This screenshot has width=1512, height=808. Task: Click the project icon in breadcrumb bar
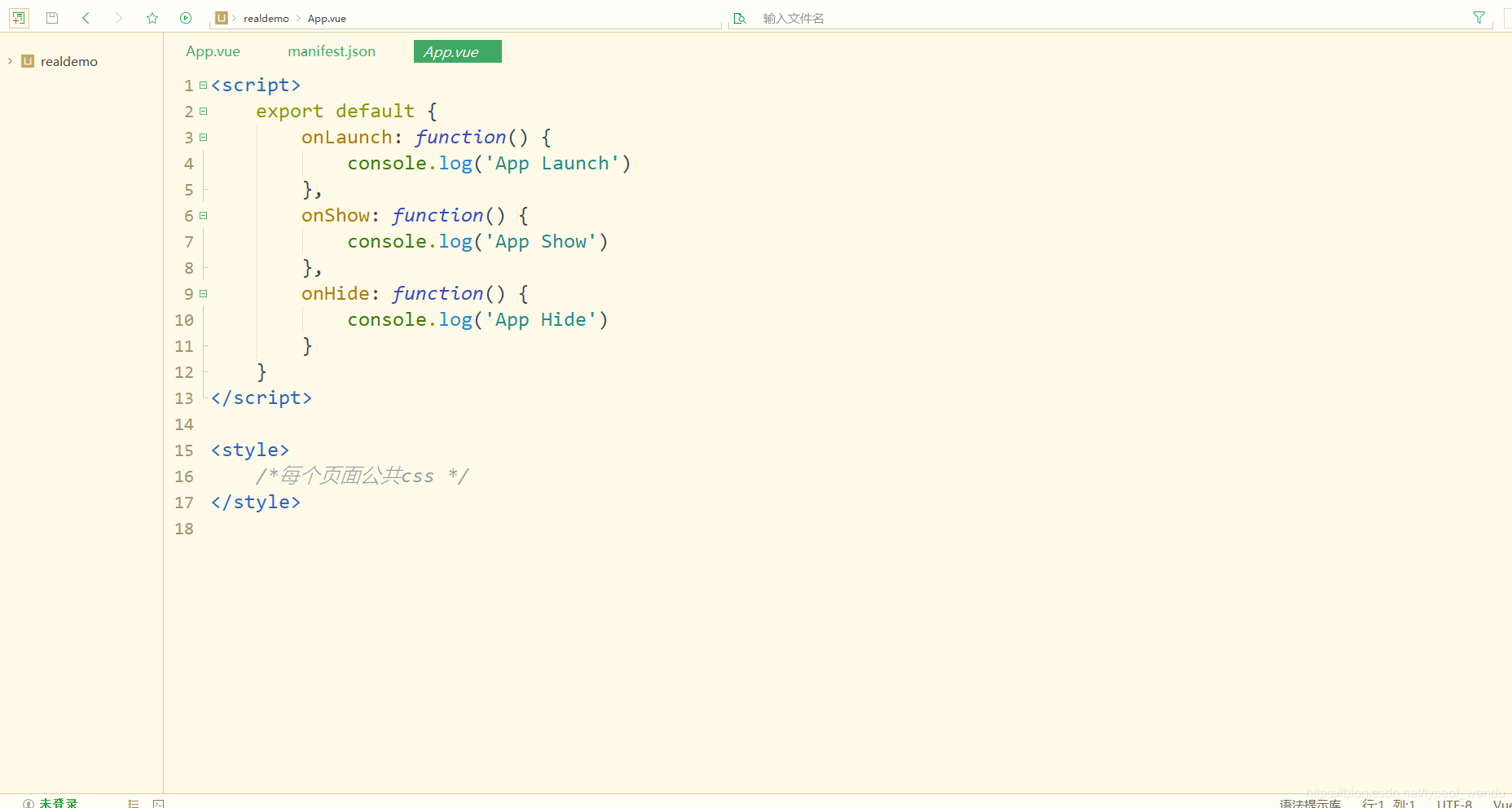click(x=222, y=18)
